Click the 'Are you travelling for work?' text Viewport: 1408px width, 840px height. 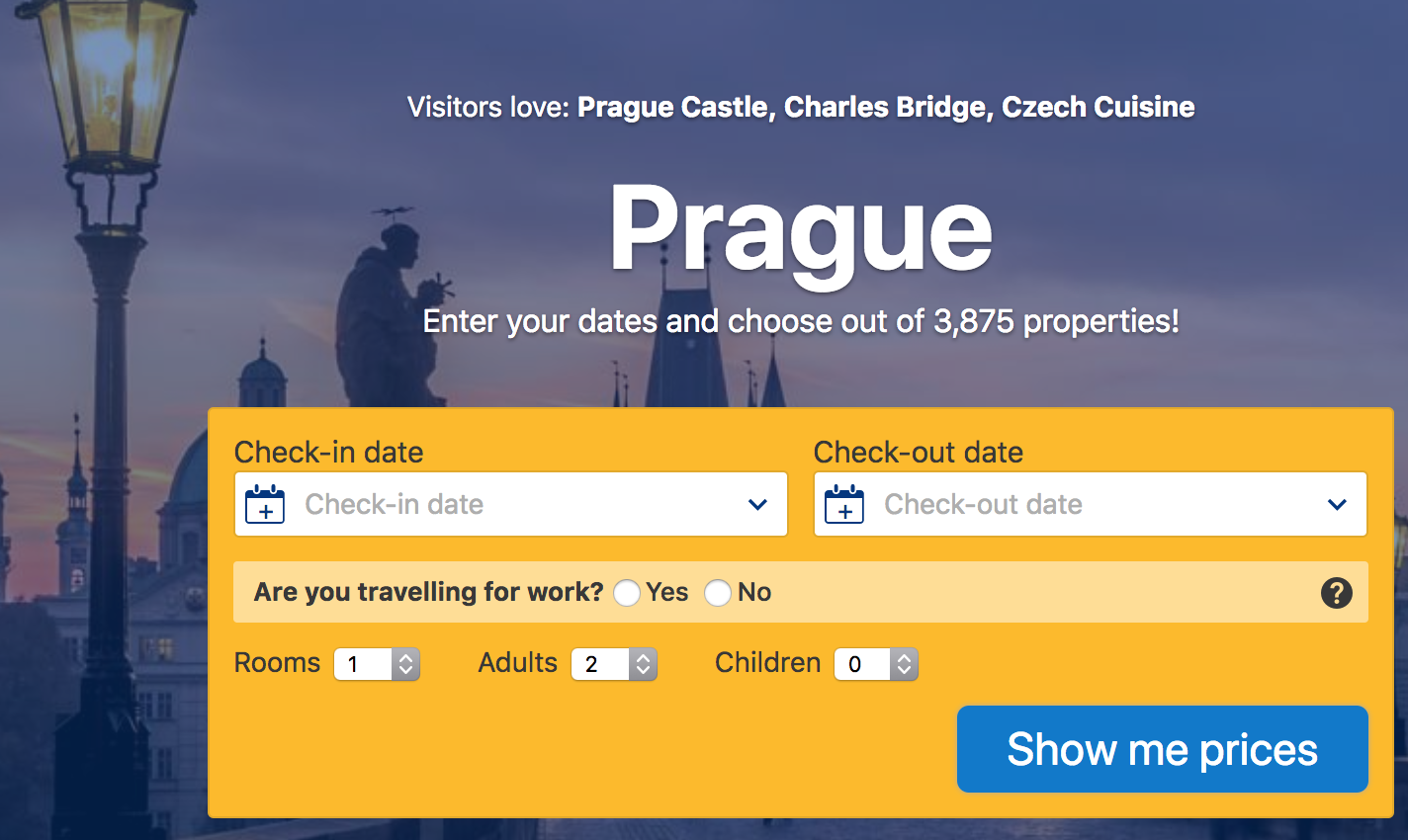[x=428, y=592]
